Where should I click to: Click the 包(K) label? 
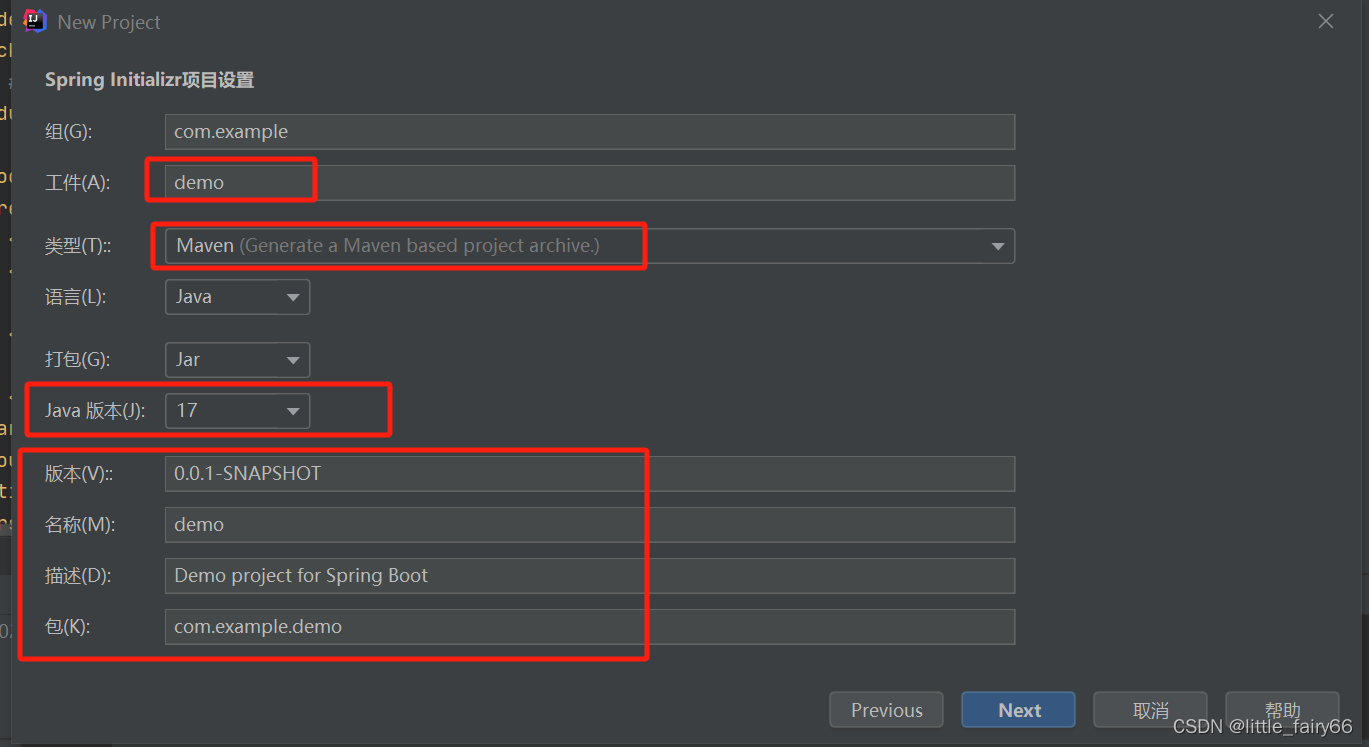tap(68, 627)
